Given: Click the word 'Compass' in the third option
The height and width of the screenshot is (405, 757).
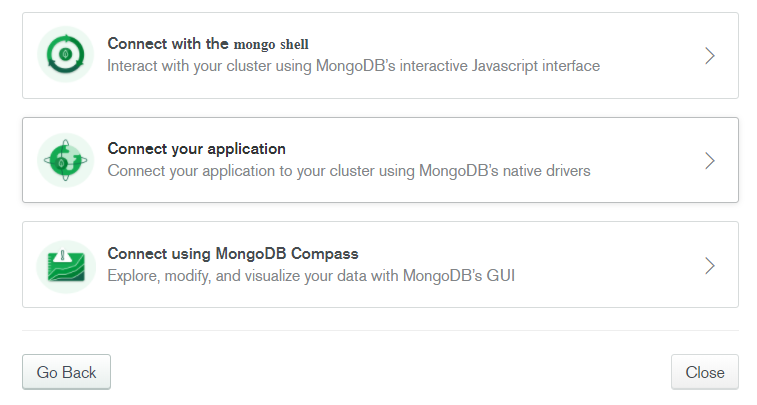Looking at the screenshot, I should point(324,254).
